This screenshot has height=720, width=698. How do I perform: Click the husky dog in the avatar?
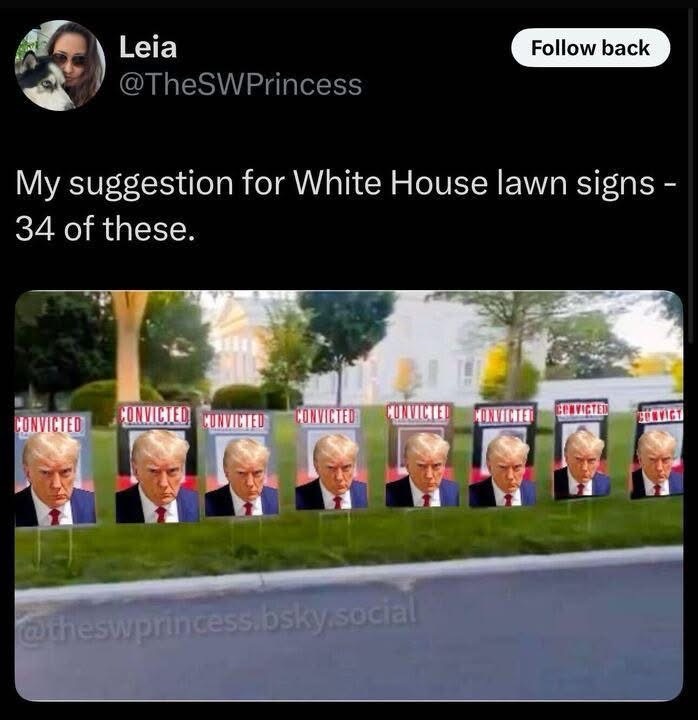coord(42,83)
